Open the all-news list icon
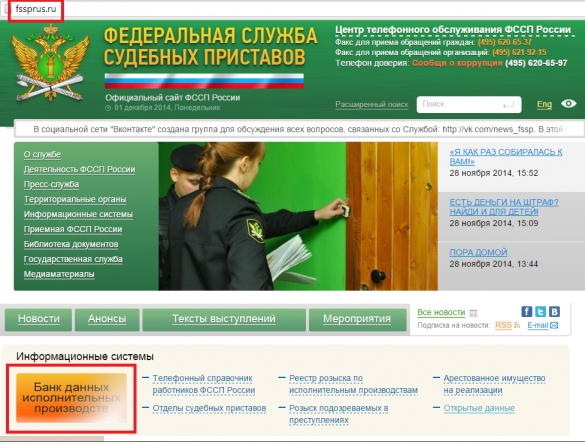This screenshot has width=585, height=442. (x=473, y=313)
